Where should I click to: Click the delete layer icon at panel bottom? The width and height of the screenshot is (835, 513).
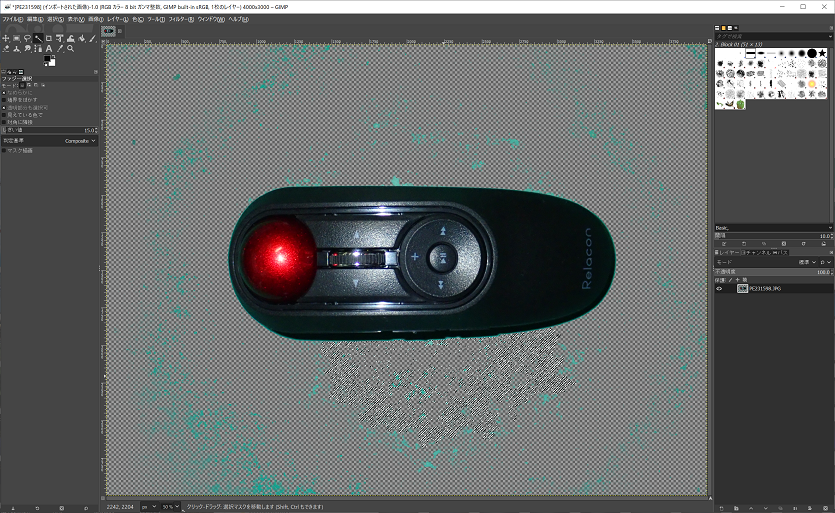click(x=825, y=508)
